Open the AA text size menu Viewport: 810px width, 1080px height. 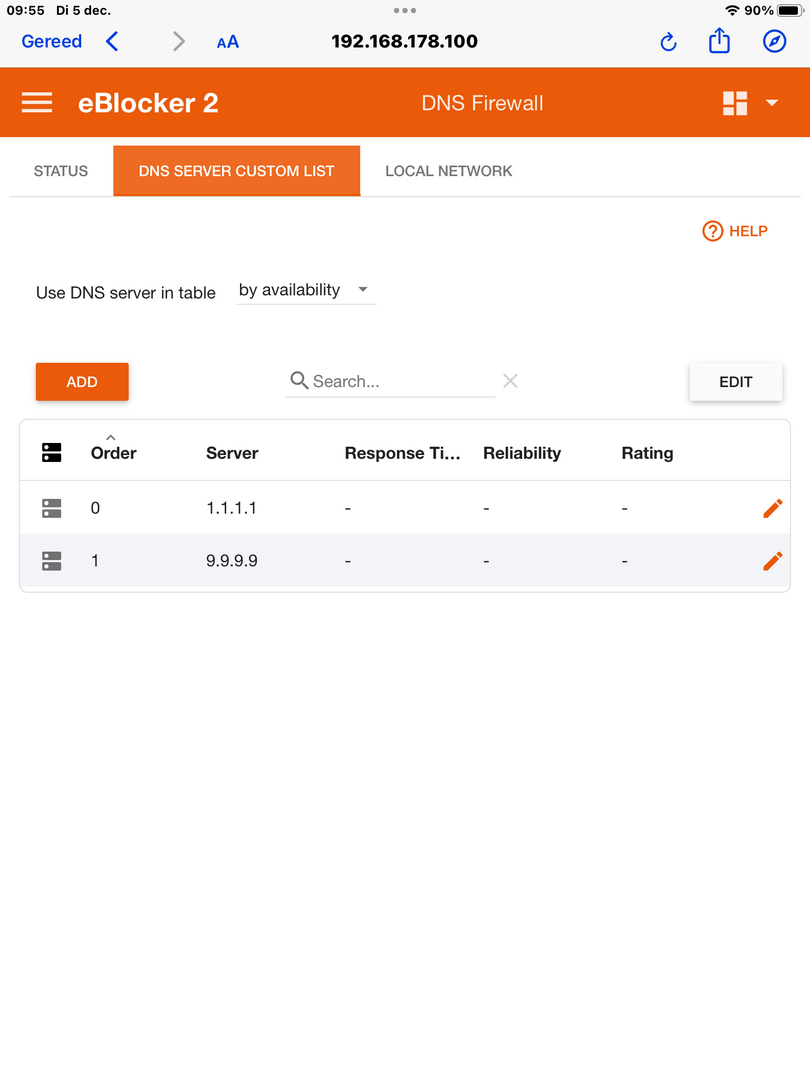(228, 42)
